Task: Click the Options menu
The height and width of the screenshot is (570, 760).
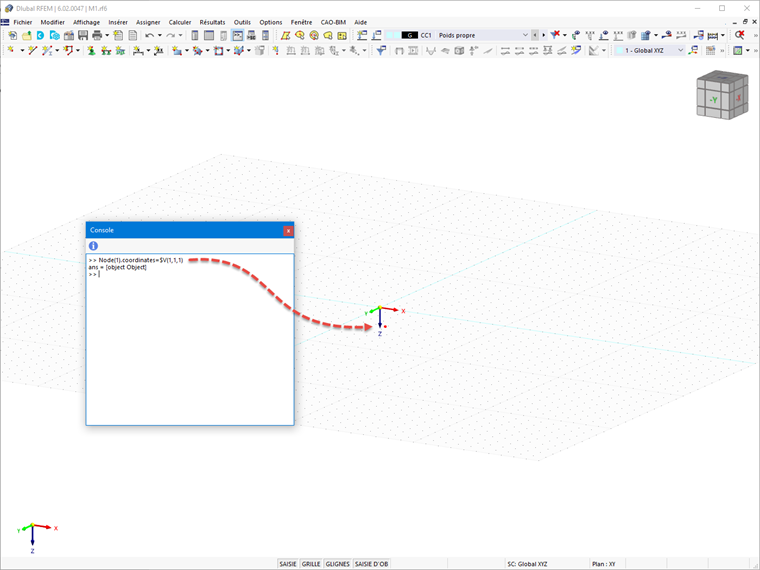Action: (270, 22)
